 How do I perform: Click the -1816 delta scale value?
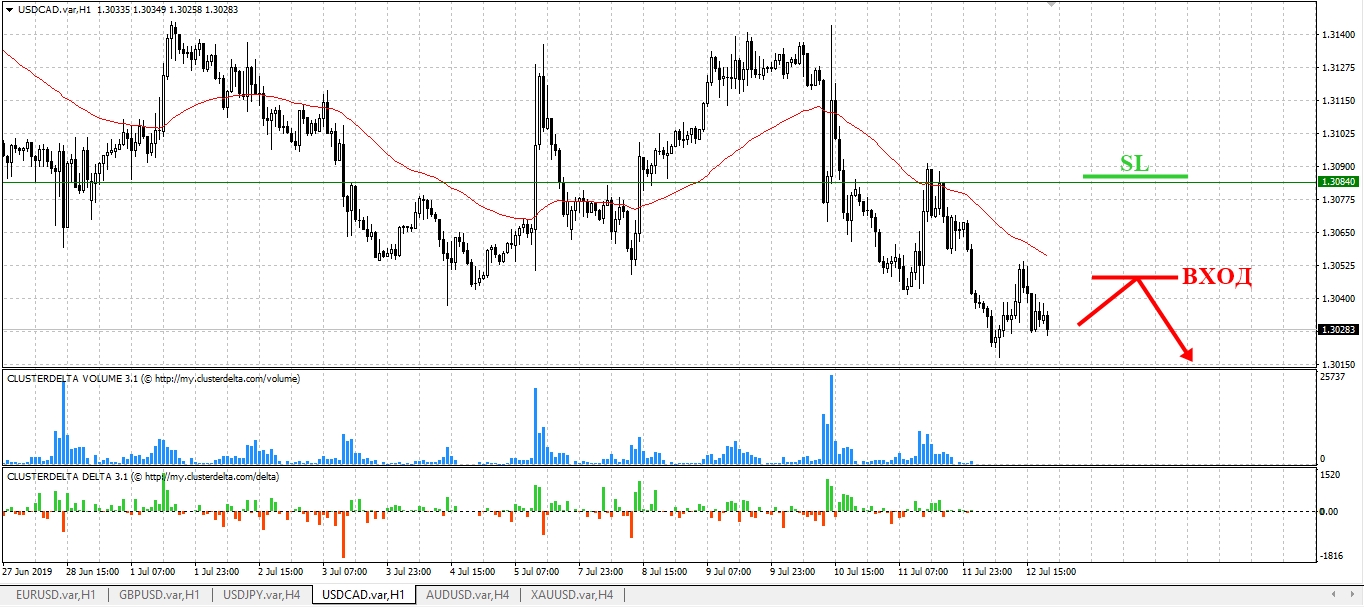(x=1333, y=554)
